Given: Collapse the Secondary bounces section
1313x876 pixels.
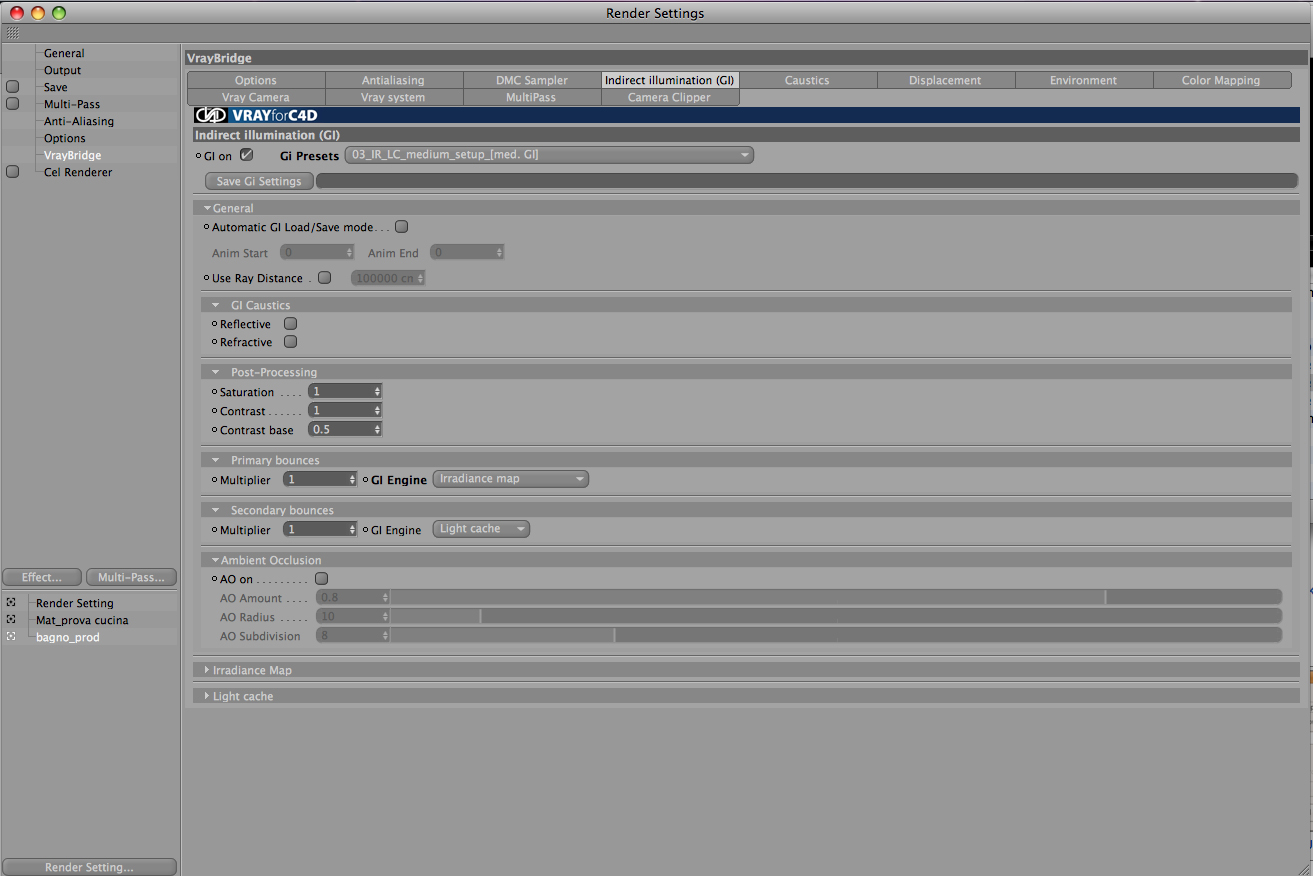Looking at the screenshot, I should 215,510.
